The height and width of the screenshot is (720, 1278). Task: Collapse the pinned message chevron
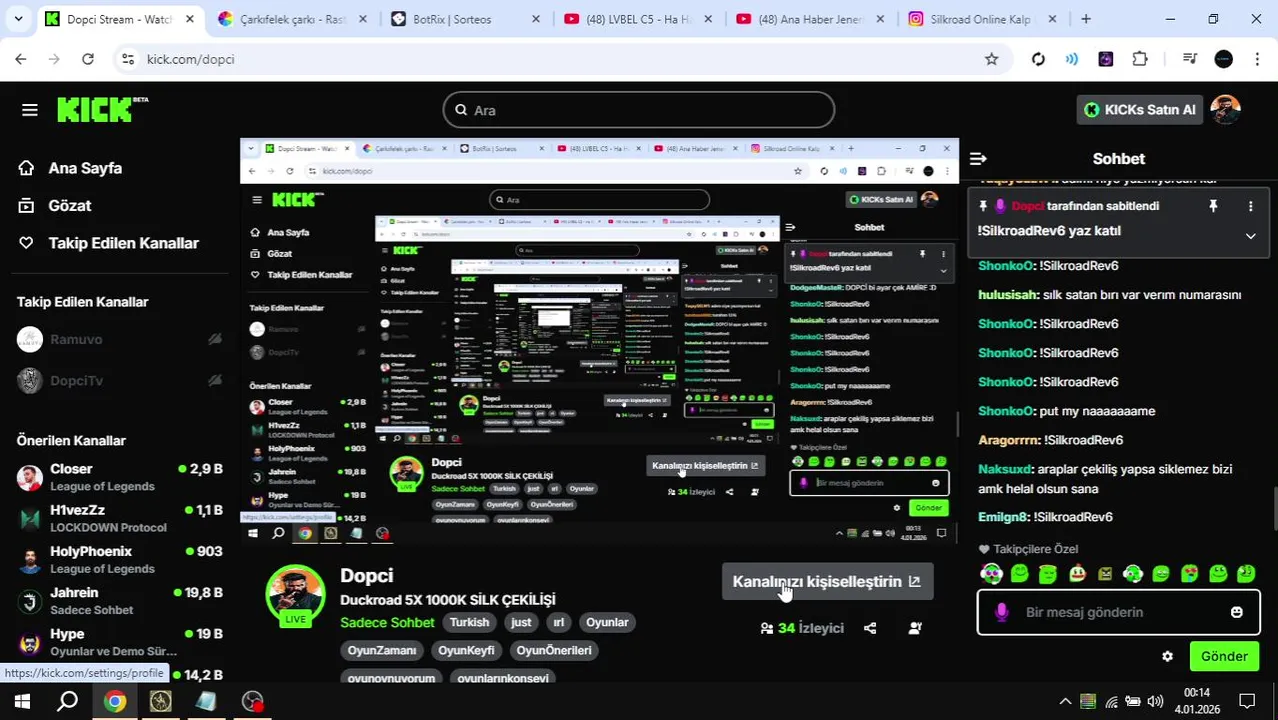[1250, 236]
